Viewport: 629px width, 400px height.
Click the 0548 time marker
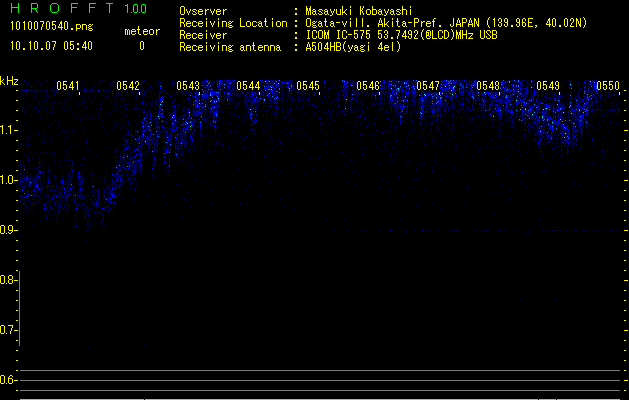[x=488, y=86]
